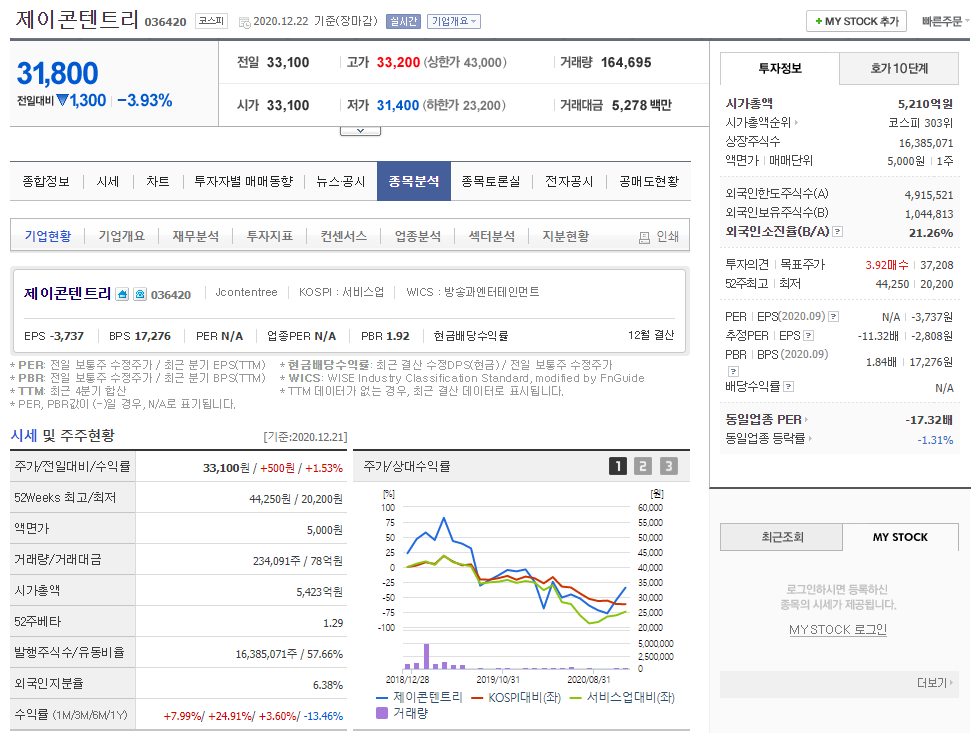The height and width of the screenshot is (733, 980).
Task: Expand 동일업종 PER arrow link
Action: [806, 419]
